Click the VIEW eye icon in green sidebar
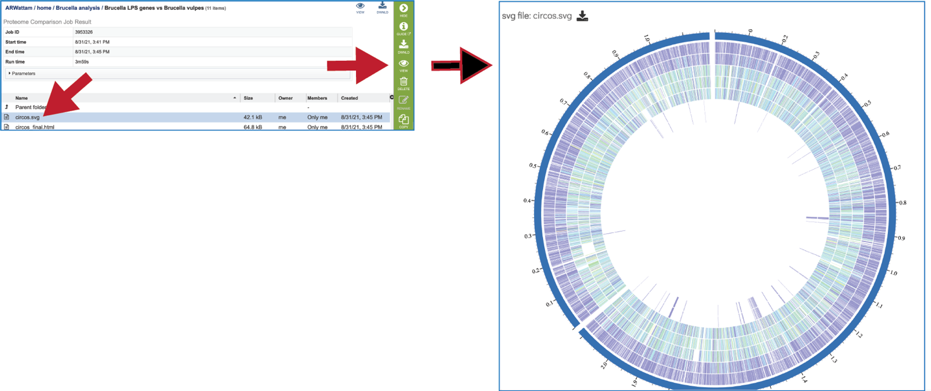Image resolution: width=931 pixels, height=391 pixels. click(403, 65)
